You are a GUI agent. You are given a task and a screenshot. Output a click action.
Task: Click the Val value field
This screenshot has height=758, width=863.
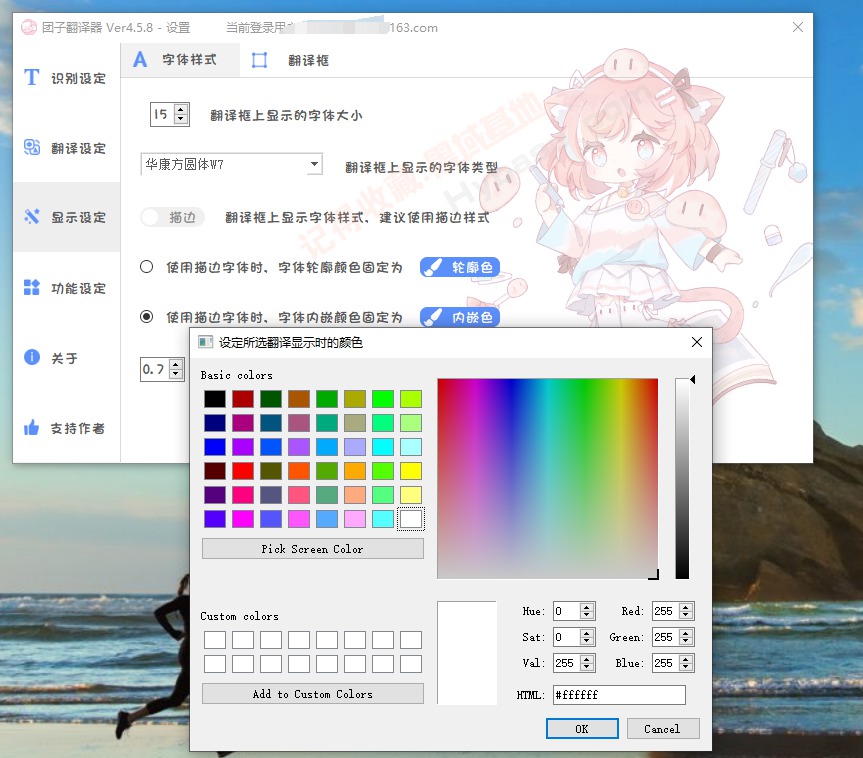click(x=566, y=663)
